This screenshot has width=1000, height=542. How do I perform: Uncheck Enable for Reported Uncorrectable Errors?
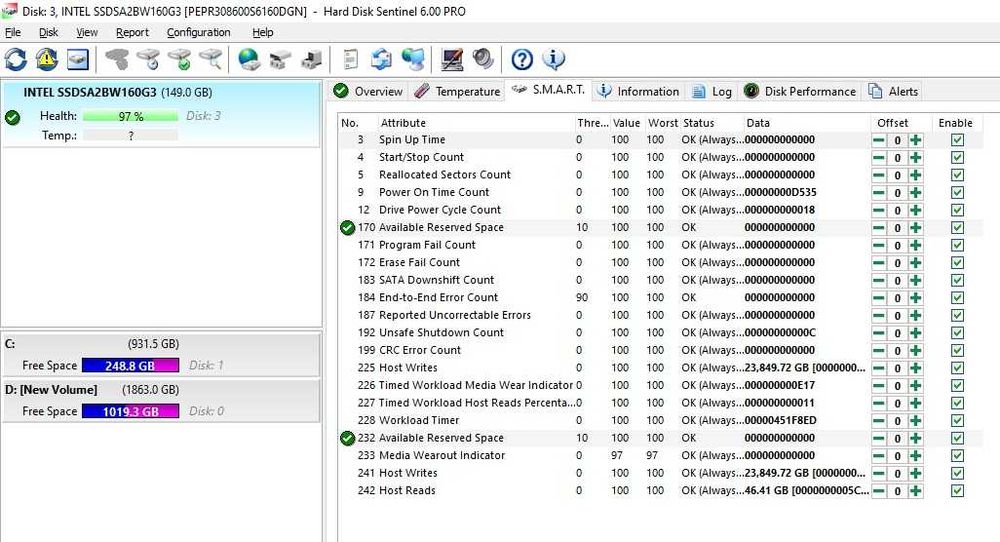click(x=957, y=316)
